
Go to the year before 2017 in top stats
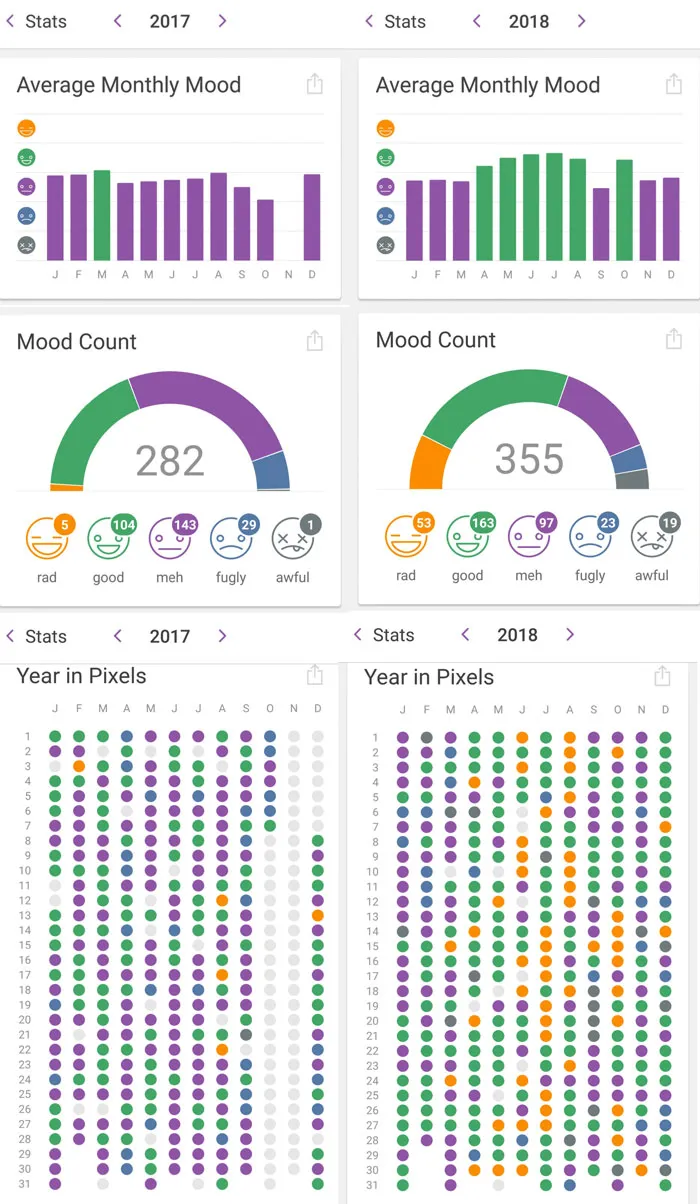tap(117, 21)
